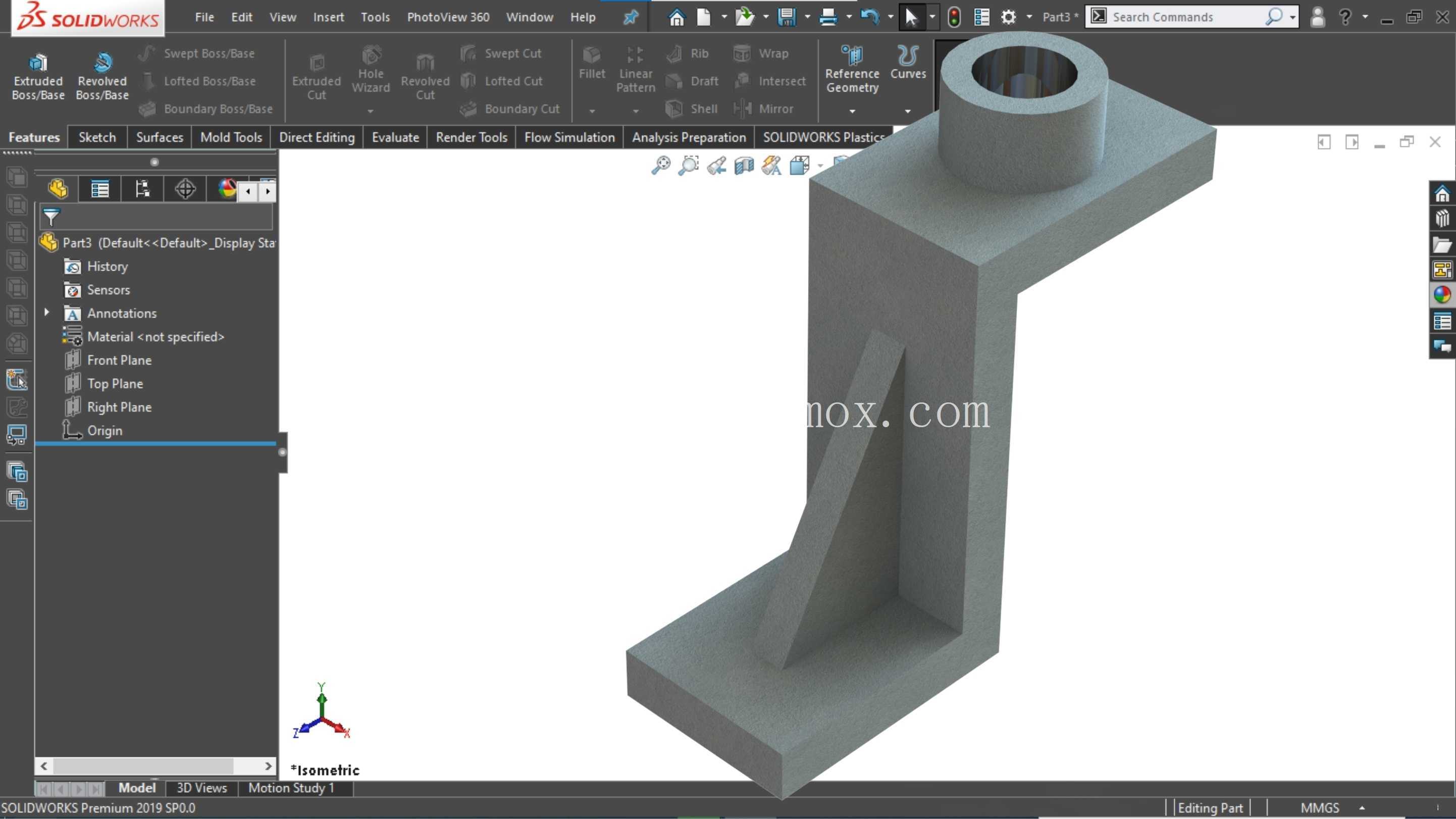Switch to the Evaluate tab
Image resolution: width=1456 pixels, height=819 pixels.
tap(395, 137)
